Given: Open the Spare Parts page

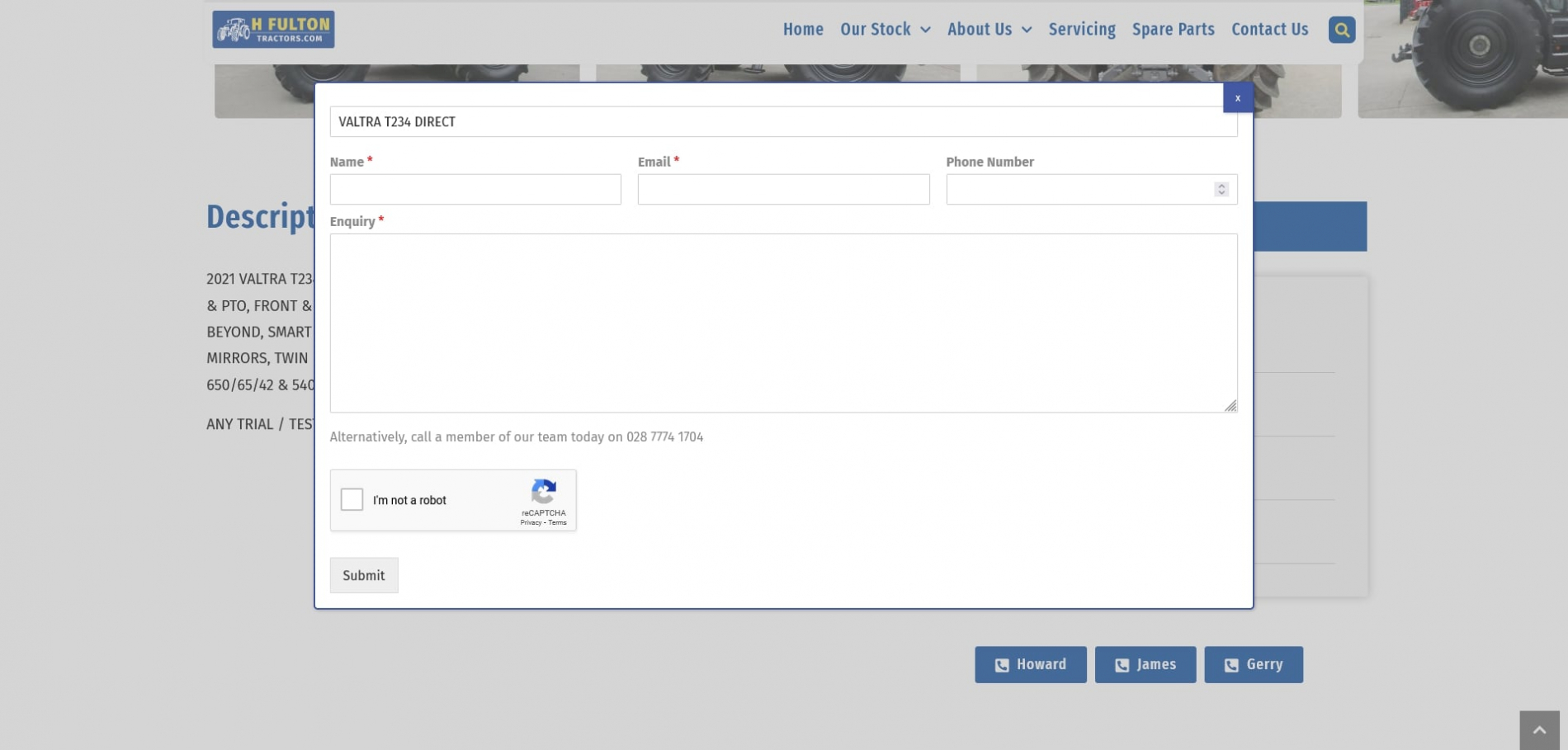Looking at the screenshot, I should (x=1173, y=30).
